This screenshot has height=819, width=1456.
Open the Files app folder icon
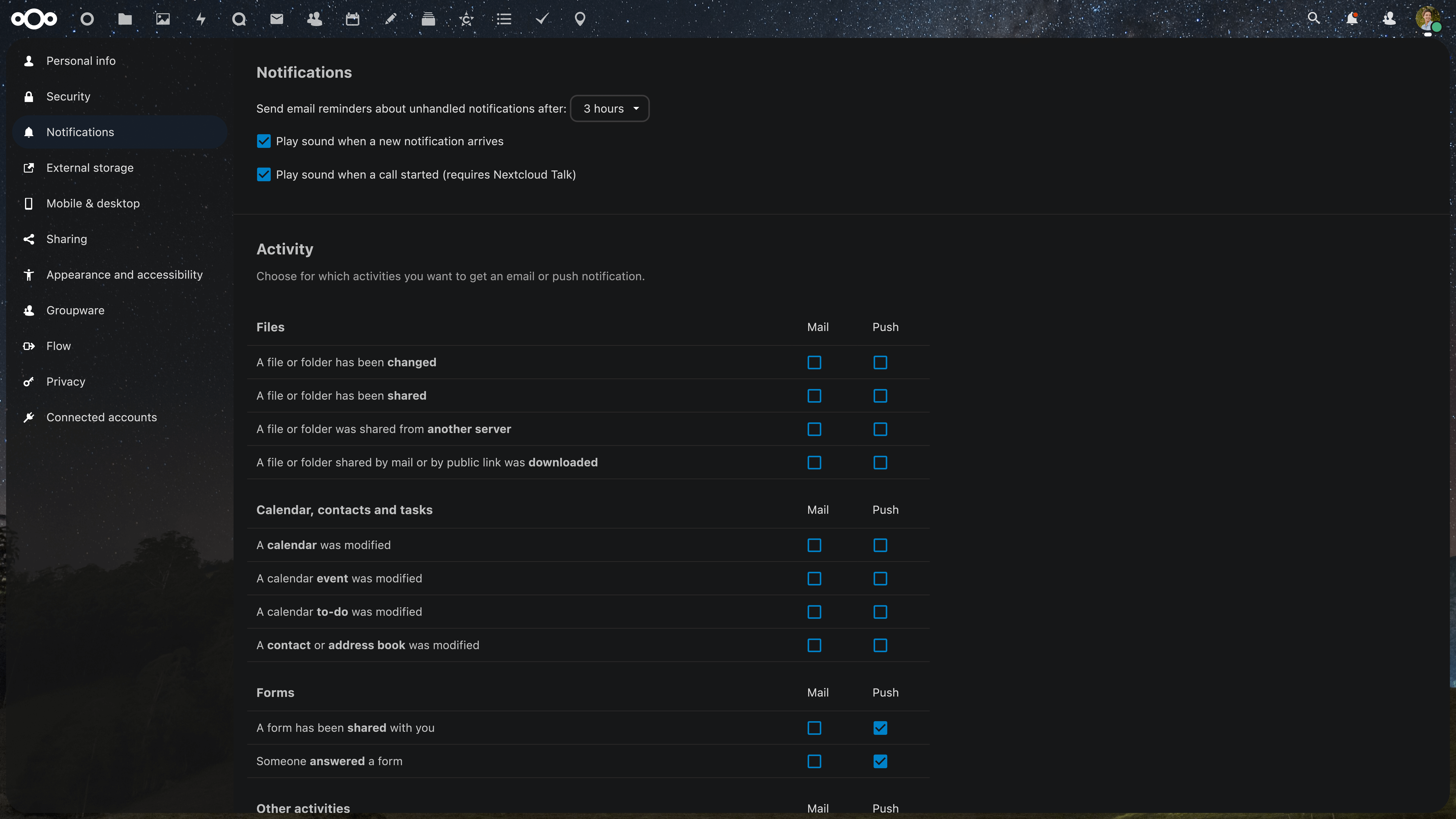125,19
